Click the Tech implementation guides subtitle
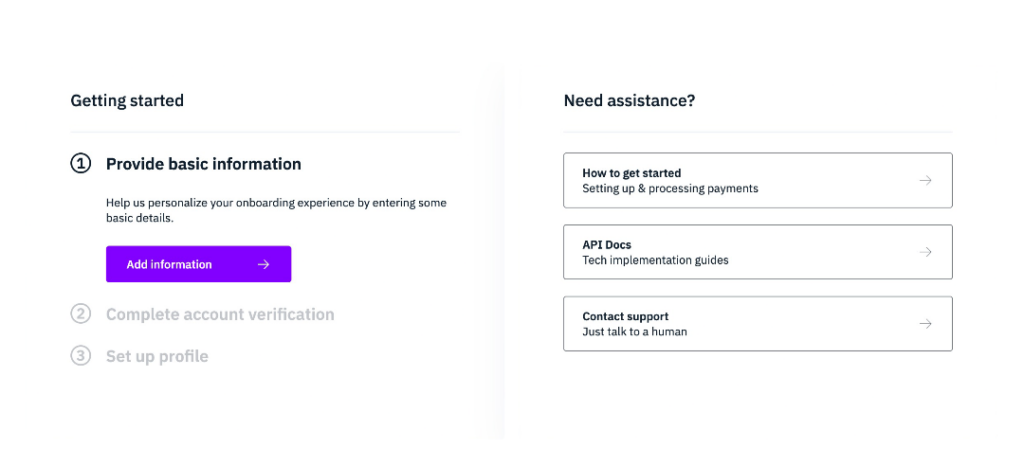Image resolution: width=1024 pixels, height=466 pixels. pyautogui.click(x=655, y=260)
